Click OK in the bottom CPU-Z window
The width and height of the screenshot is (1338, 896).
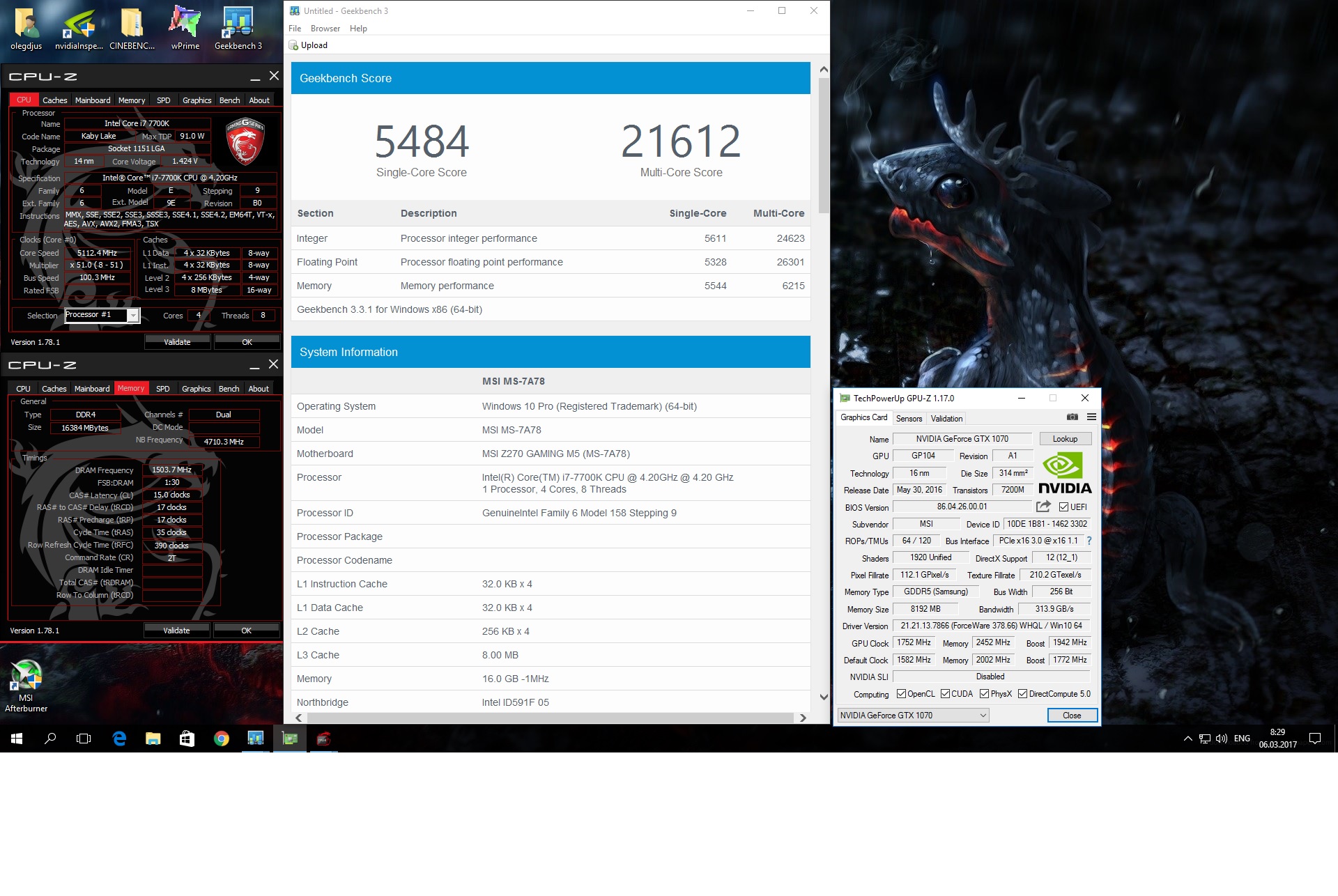(246, 631)
